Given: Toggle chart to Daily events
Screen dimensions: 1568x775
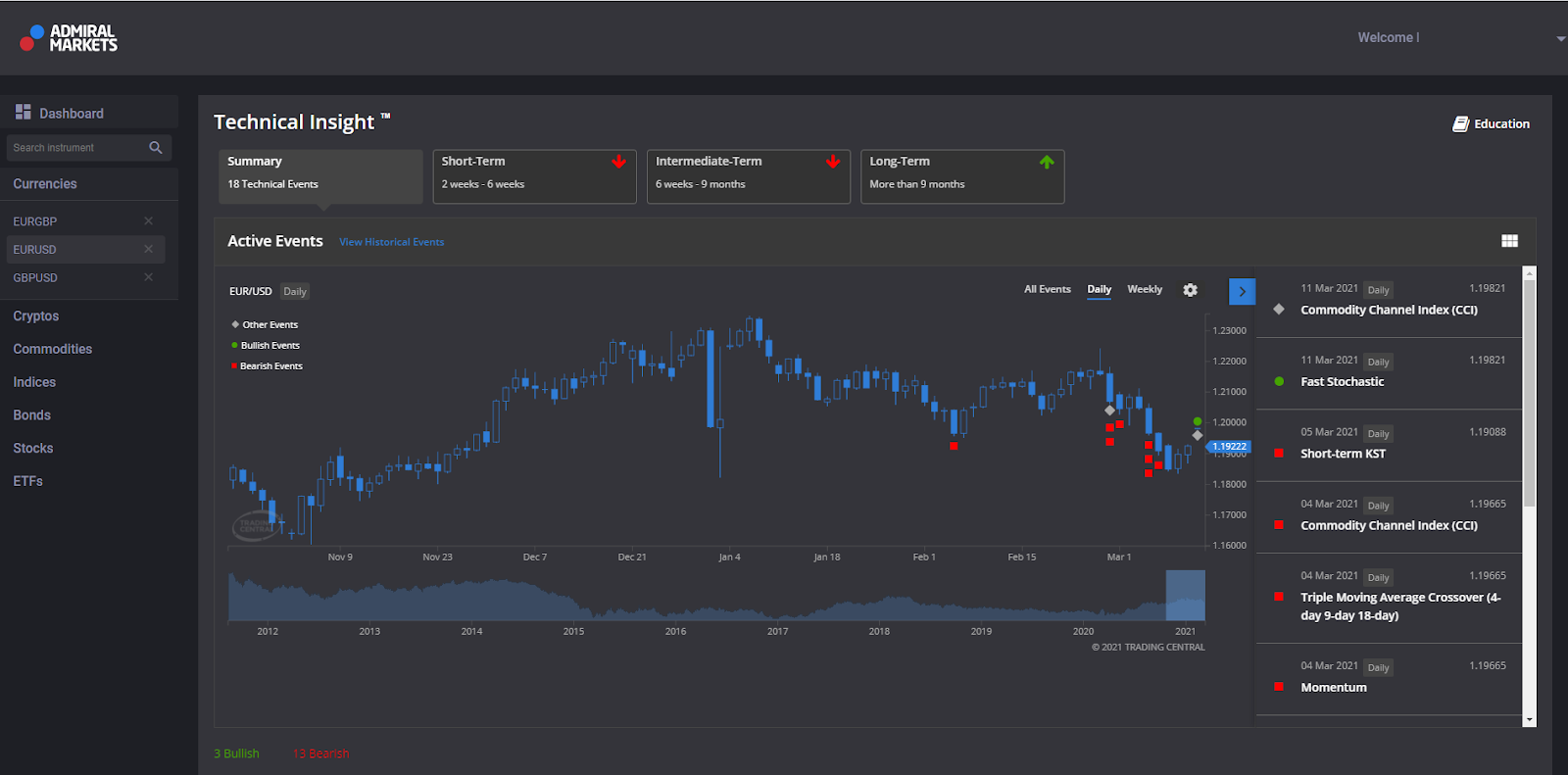Looking at the screenshot, I should tap(1099, 289).
